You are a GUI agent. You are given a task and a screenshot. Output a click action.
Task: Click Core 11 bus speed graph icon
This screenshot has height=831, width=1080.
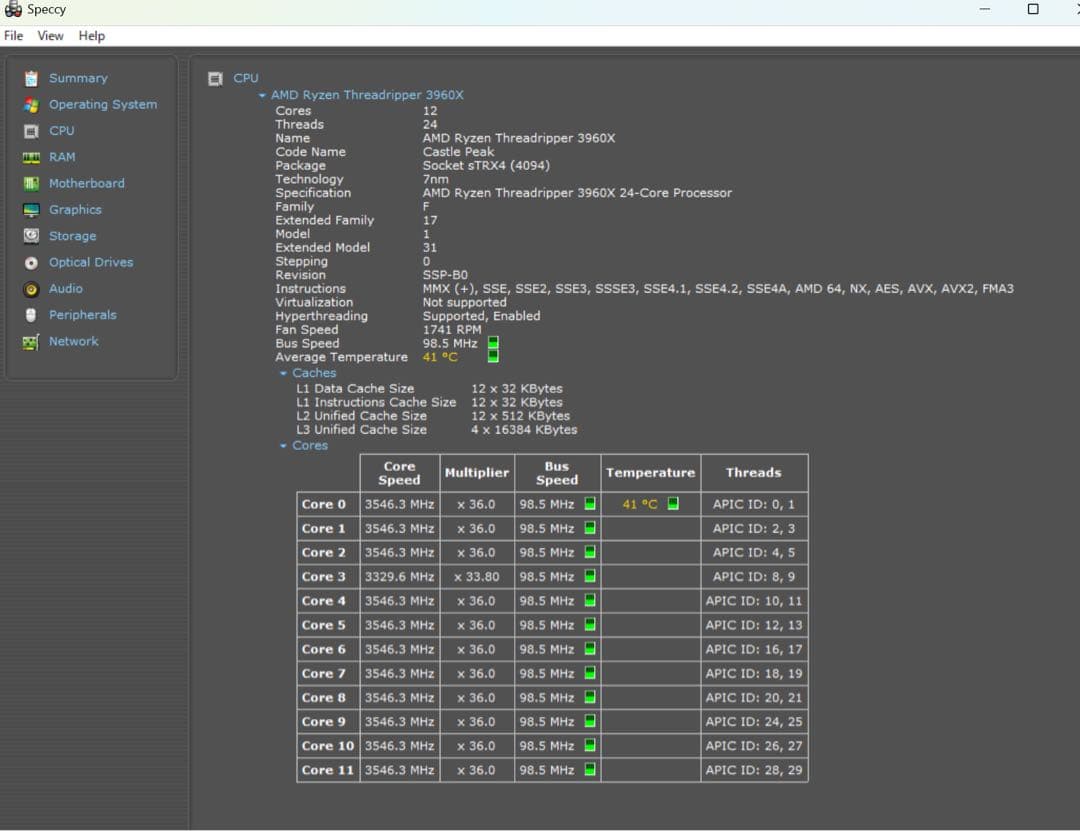[x=590, y=770]
